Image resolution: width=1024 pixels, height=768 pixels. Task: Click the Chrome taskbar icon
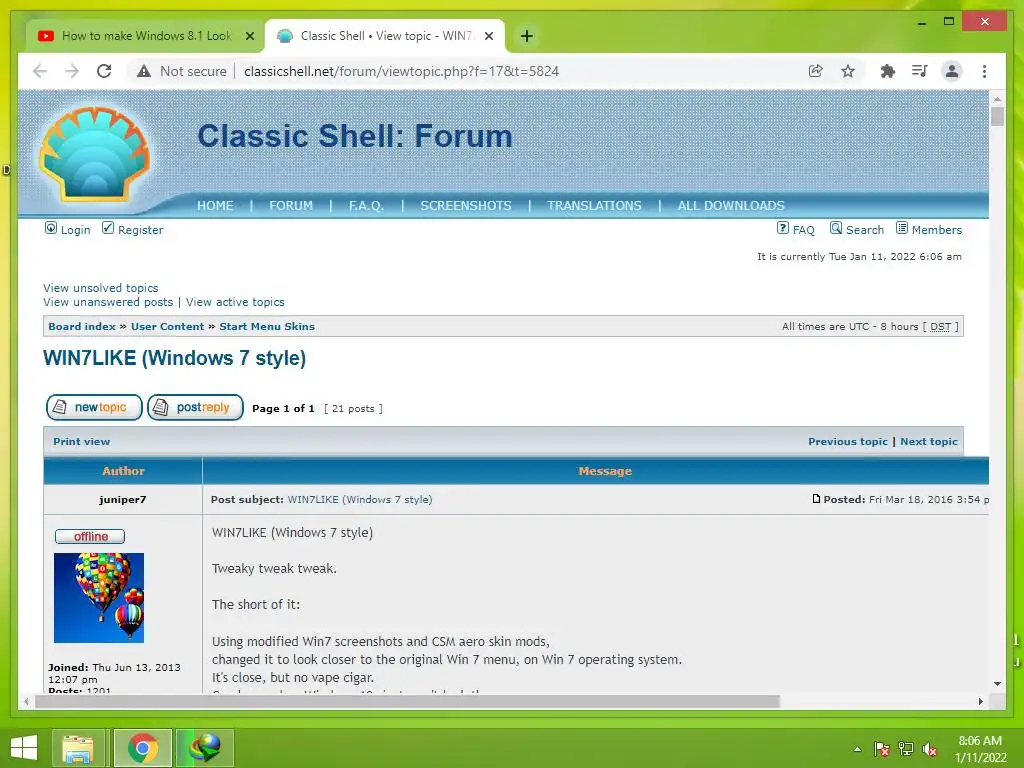(143, 748)
